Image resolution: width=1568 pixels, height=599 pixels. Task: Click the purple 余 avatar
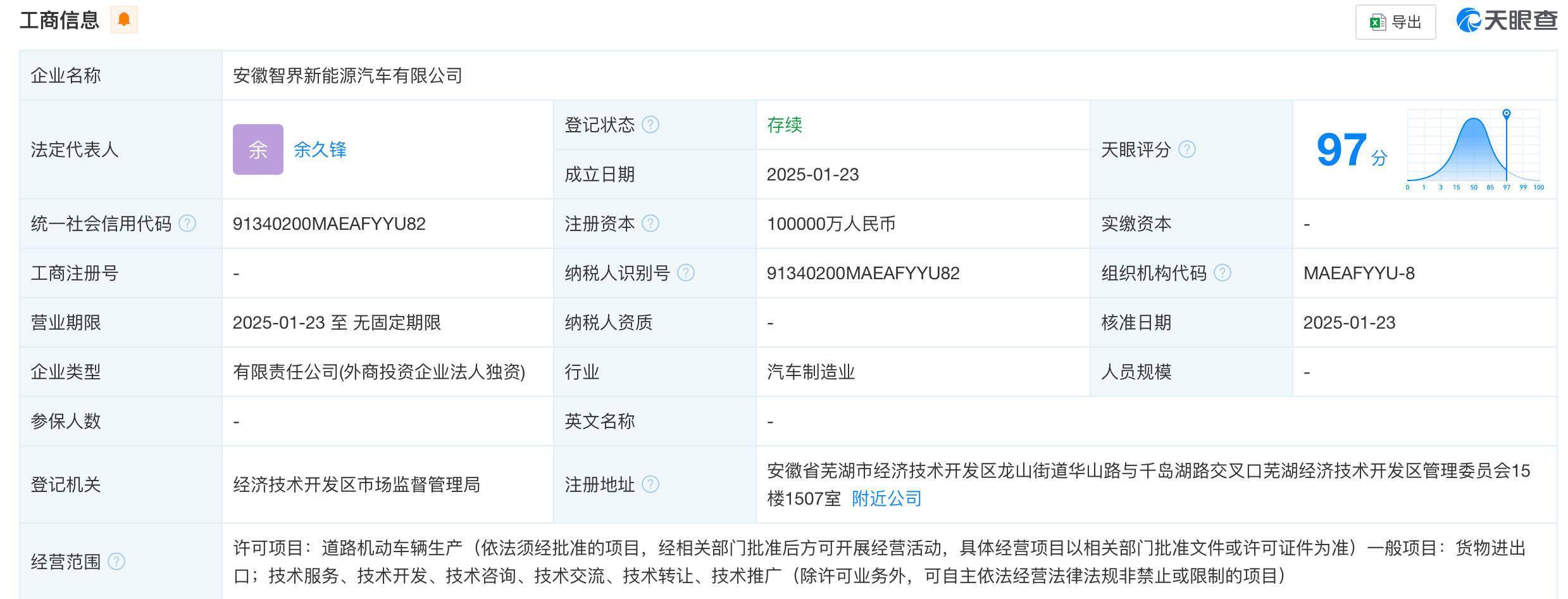(258, 149)
